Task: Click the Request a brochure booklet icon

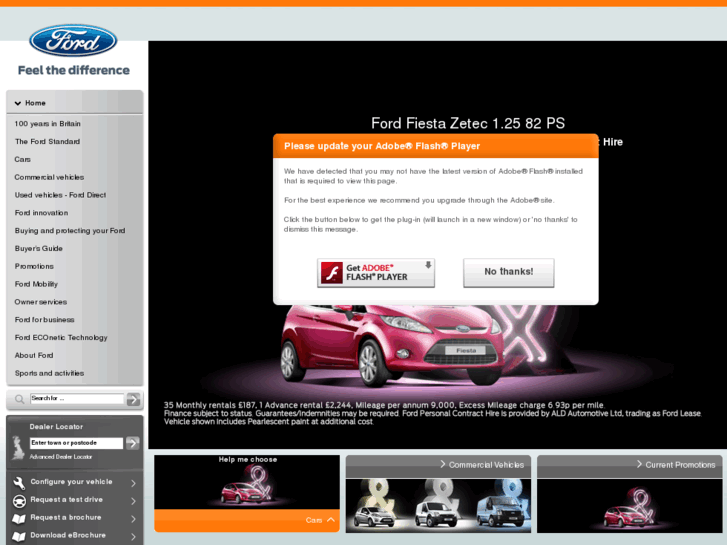Action: [x=19, y=519]
